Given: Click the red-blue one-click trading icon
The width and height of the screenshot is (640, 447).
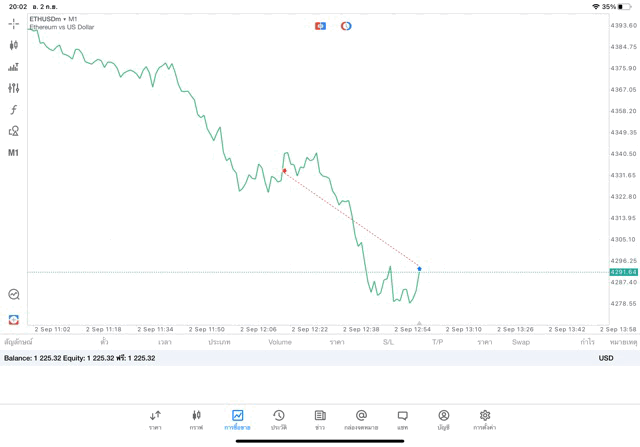Looking at the screenshot, I should 320,26.
